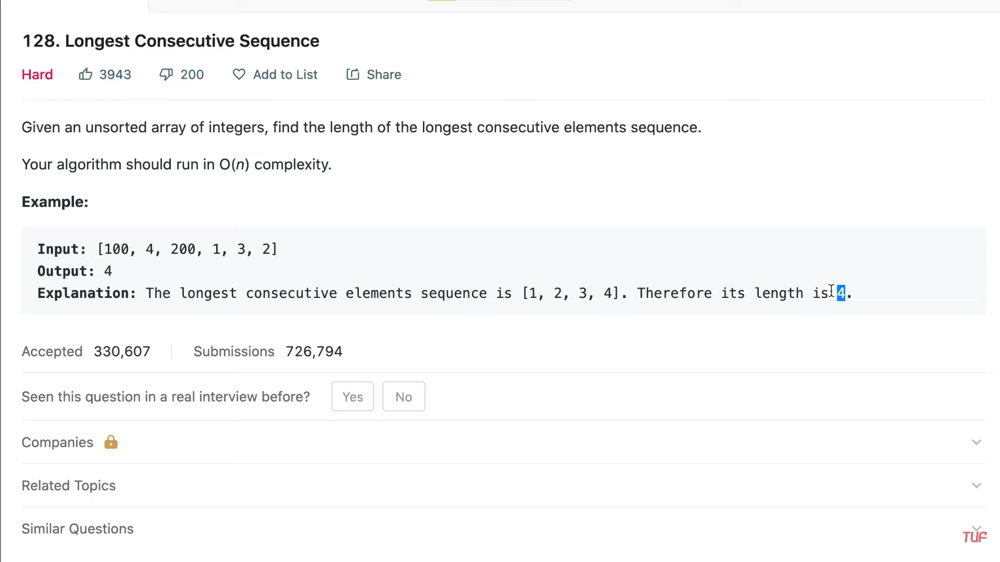Click the highlighted 4 in the Explanation
Viewport: 1000px width, 562px height.
tap(841, 293)
